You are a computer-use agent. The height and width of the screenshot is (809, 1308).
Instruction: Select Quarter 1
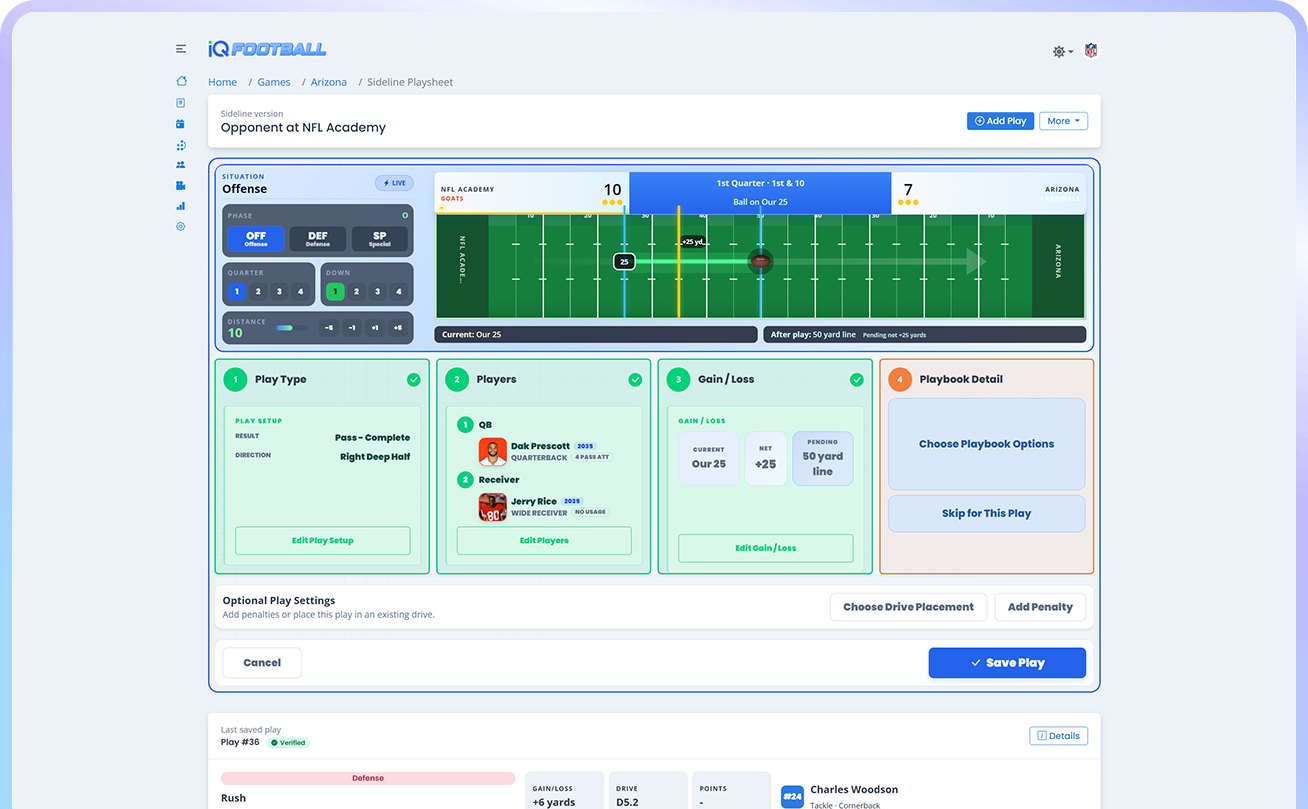[x=237, y=292]
